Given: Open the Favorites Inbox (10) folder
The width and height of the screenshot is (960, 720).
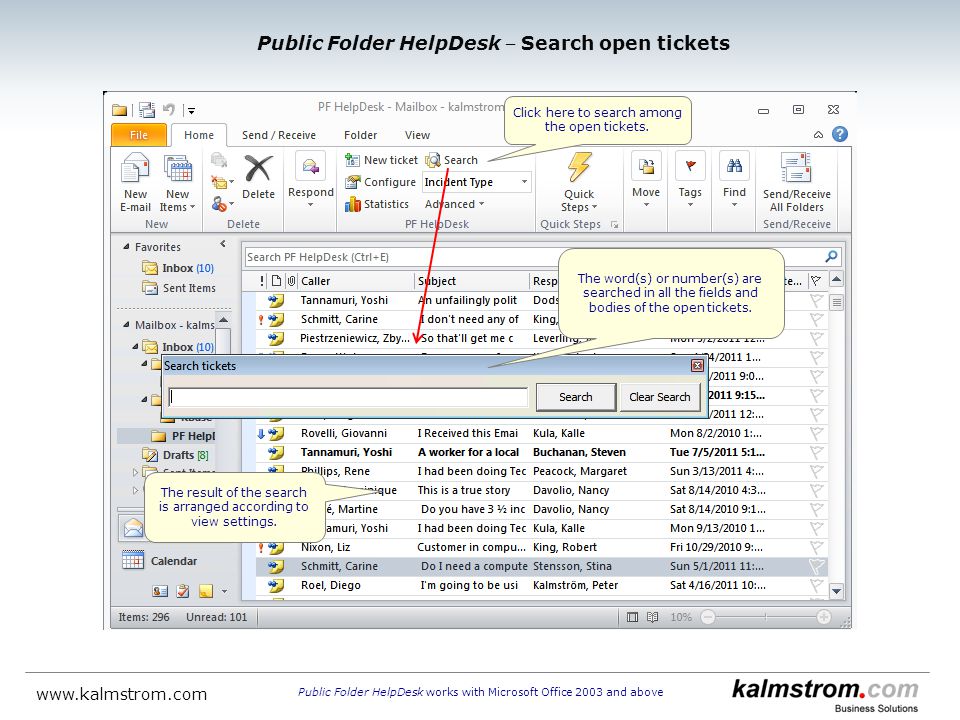Looking at the screenshot, I should [178, 268].
